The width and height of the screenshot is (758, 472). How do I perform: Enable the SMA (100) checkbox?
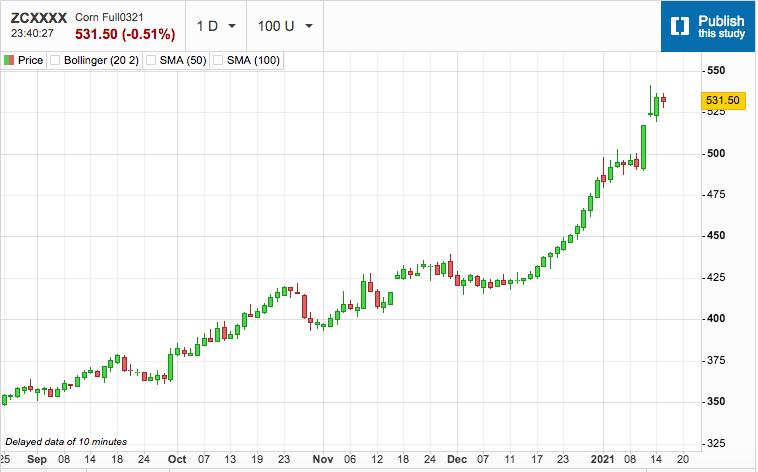[218, 60]
